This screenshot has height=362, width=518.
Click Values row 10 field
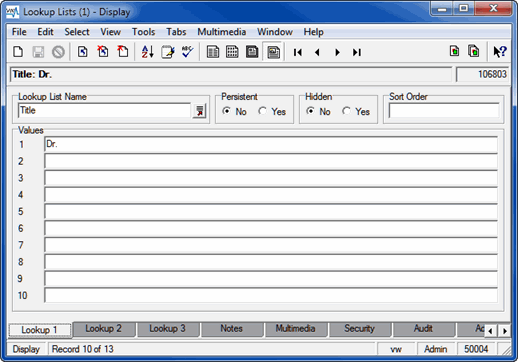tap(271, 296)
